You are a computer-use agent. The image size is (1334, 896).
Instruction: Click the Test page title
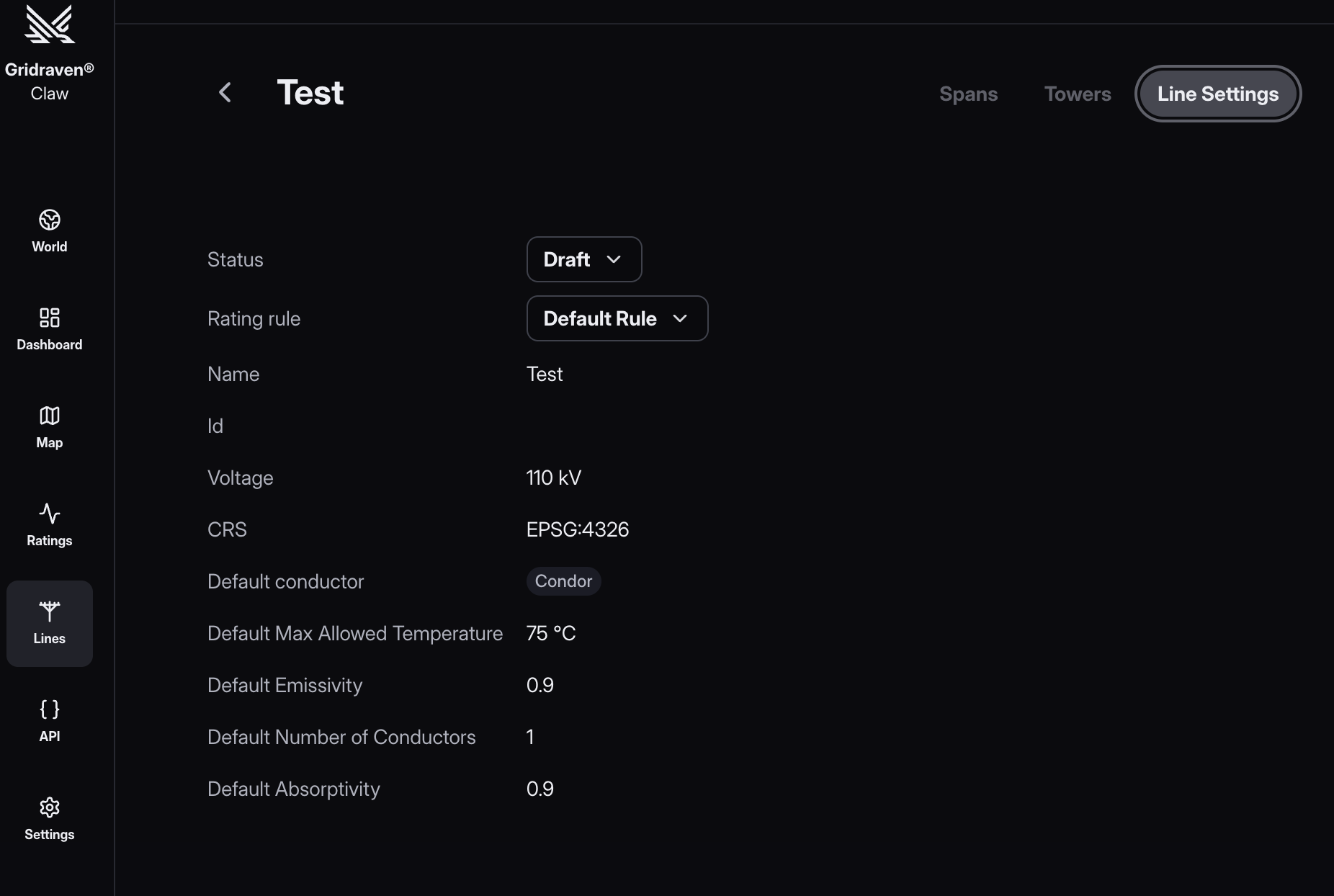310,92
